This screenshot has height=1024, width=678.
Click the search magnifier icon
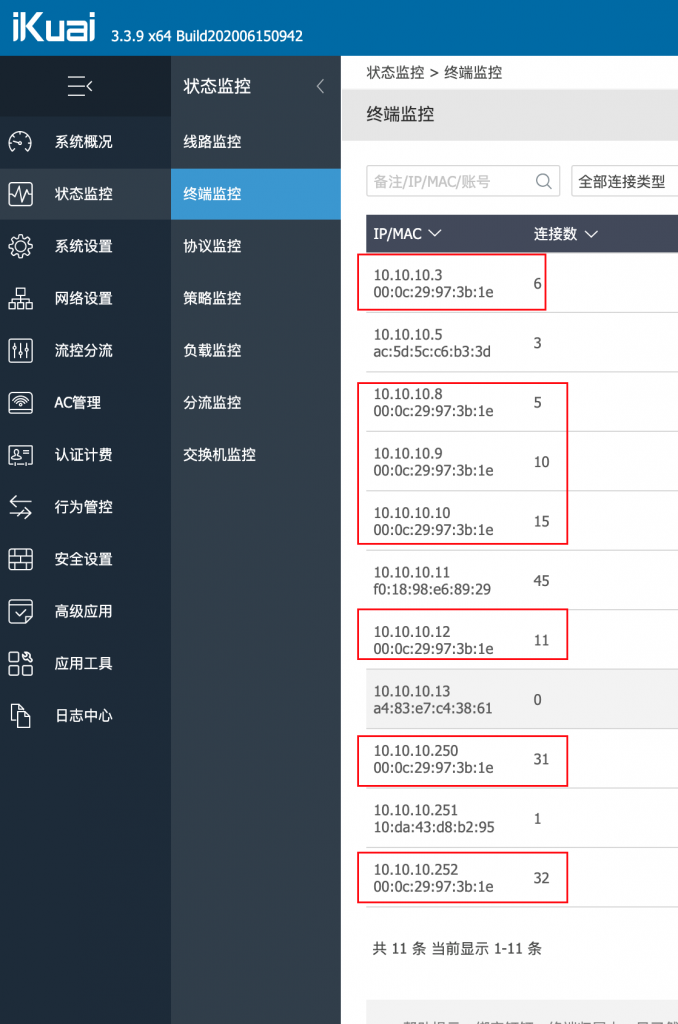(x=543, y=181)
